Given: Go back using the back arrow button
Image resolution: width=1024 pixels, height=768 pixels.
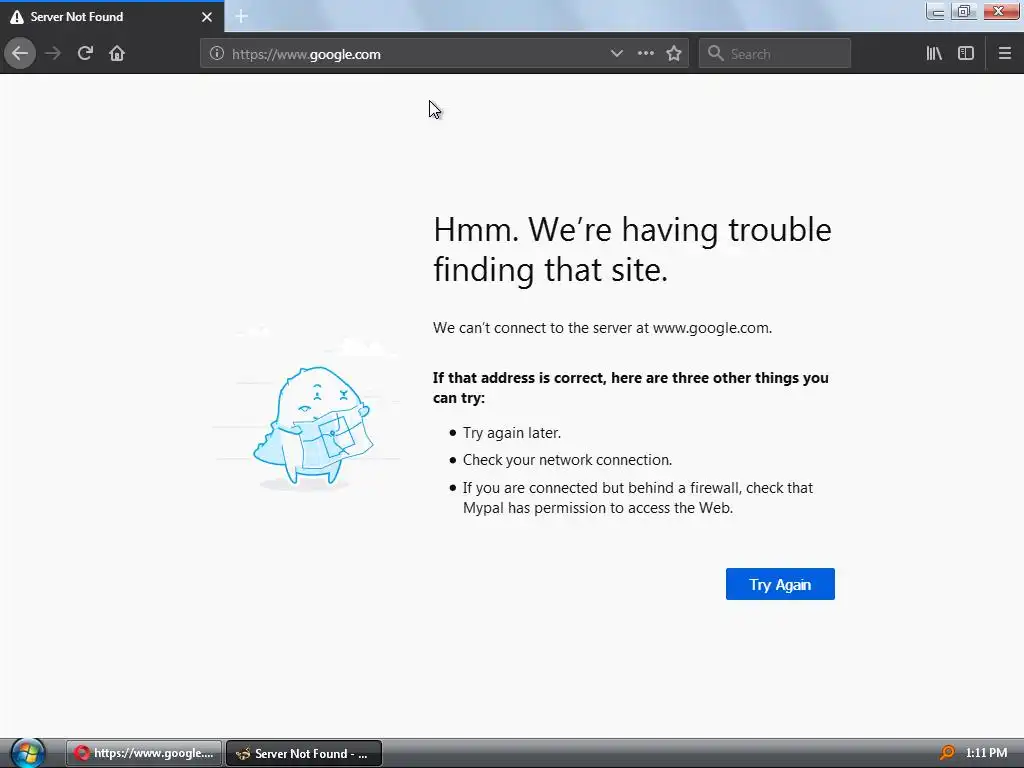Looking at the screenshot, I should [x=20, y=54].
